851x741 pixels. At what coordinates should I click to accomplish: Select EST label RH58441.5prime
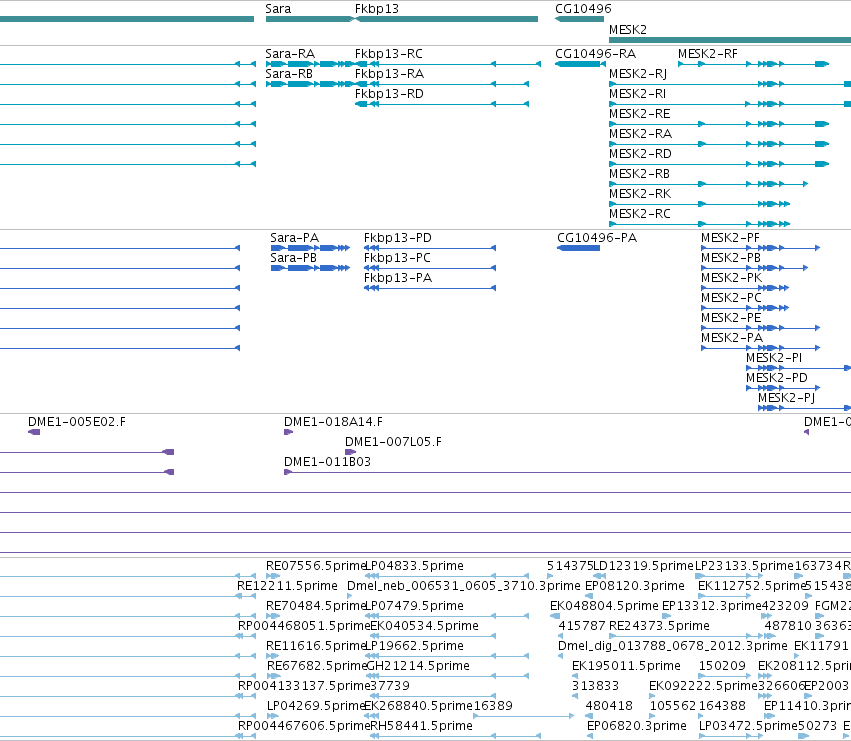pyautogui.click(x=421, y=726)
